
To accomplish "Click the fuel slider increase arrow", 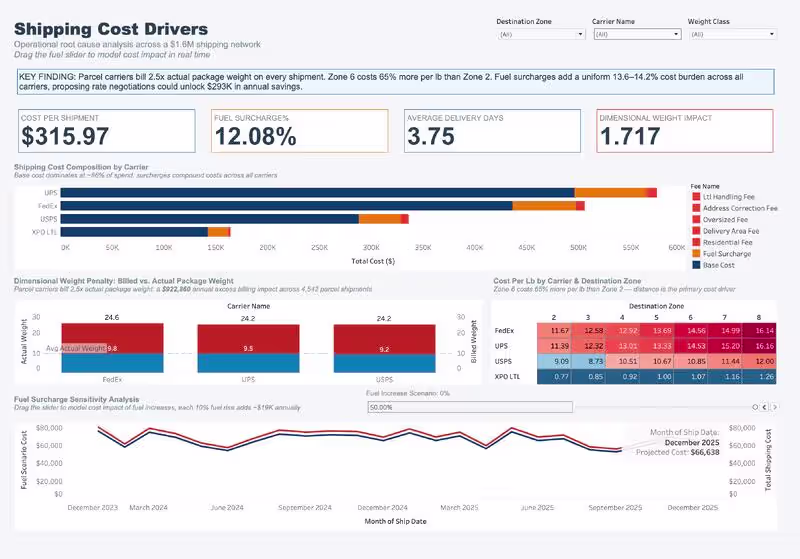I will 774,407.
